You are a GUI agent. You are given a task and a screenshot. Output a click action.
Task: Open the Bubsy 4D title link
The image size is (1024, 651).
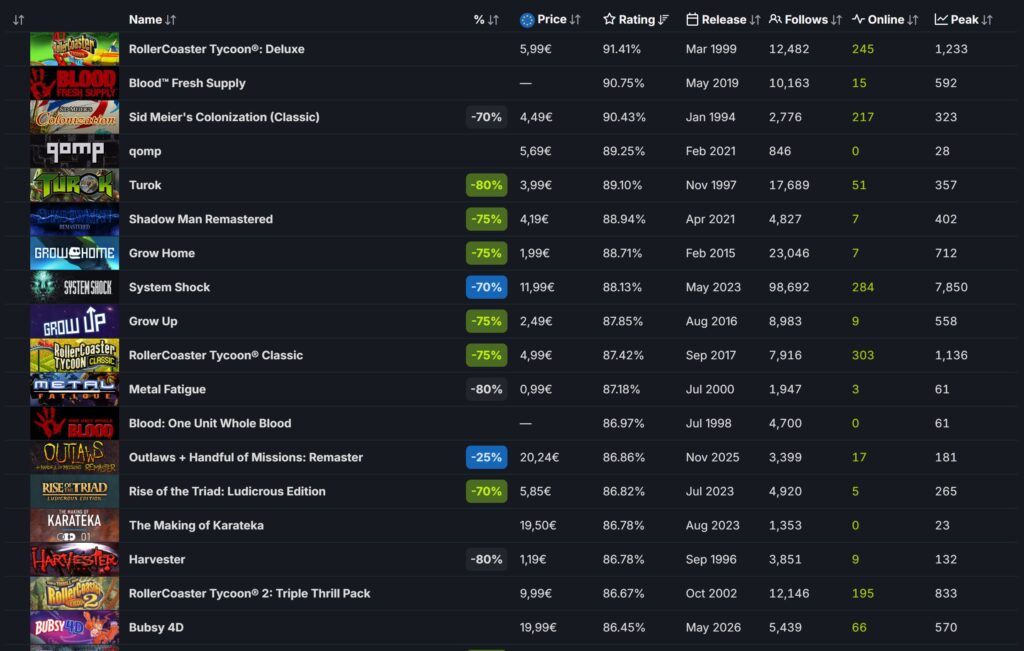156,627
